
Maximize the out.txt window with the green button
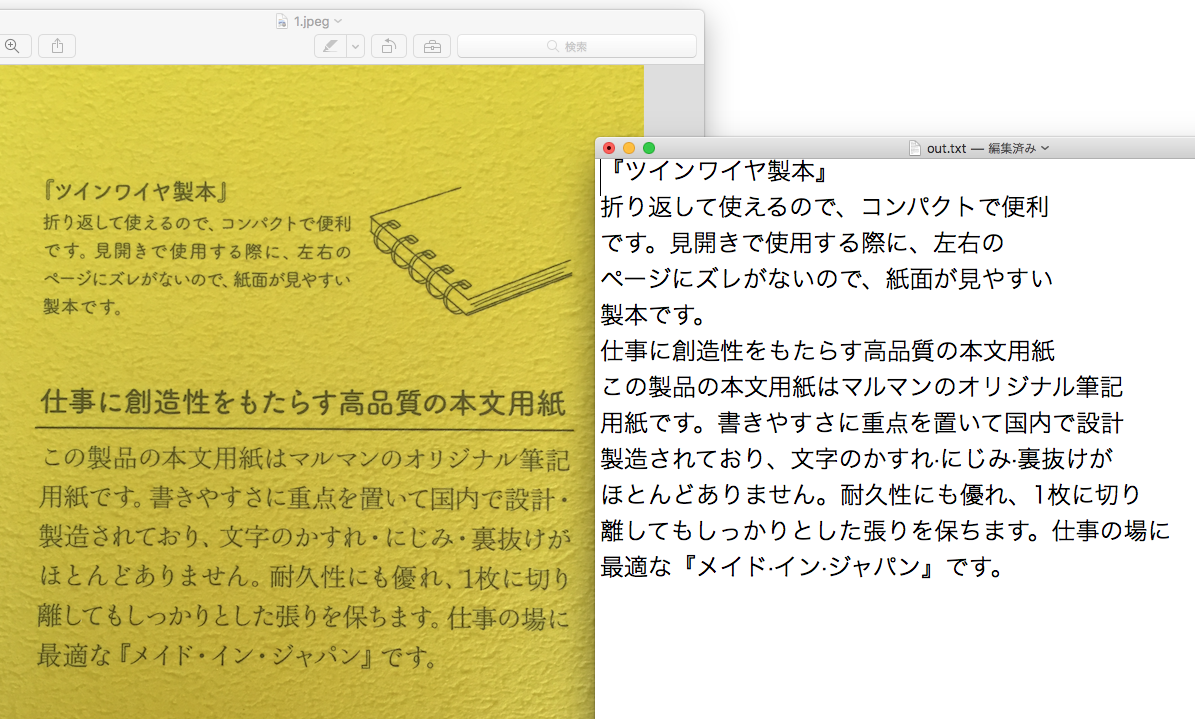[x=649, y=148]
